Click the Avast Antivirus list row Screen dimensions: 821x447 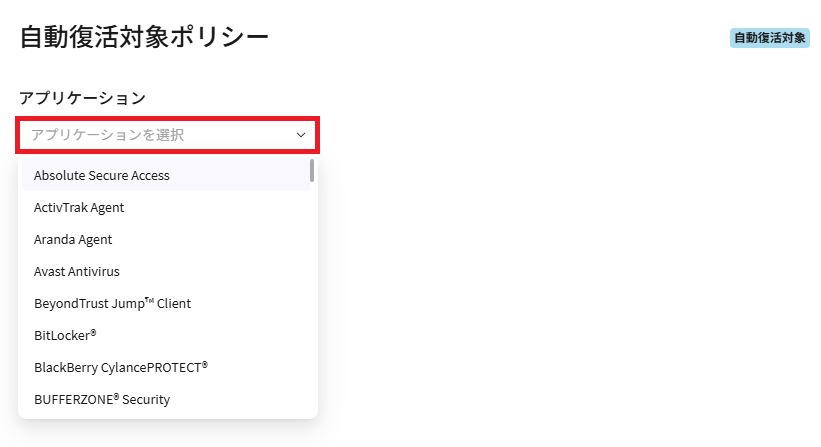coord(165,272)
